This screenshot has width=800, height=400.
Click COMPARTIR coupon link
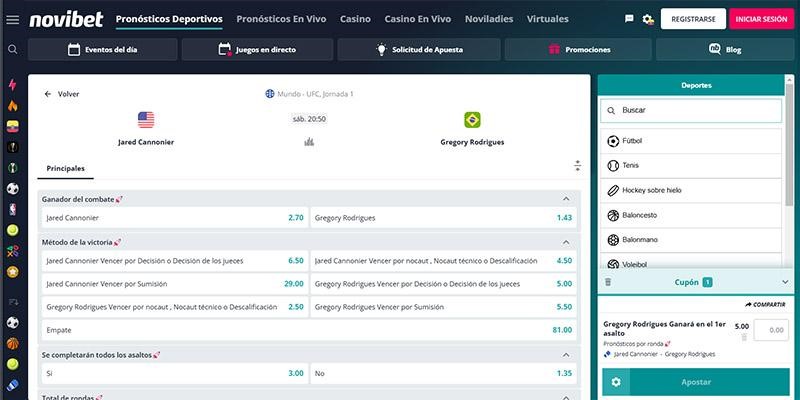click(x=765, y=305)
